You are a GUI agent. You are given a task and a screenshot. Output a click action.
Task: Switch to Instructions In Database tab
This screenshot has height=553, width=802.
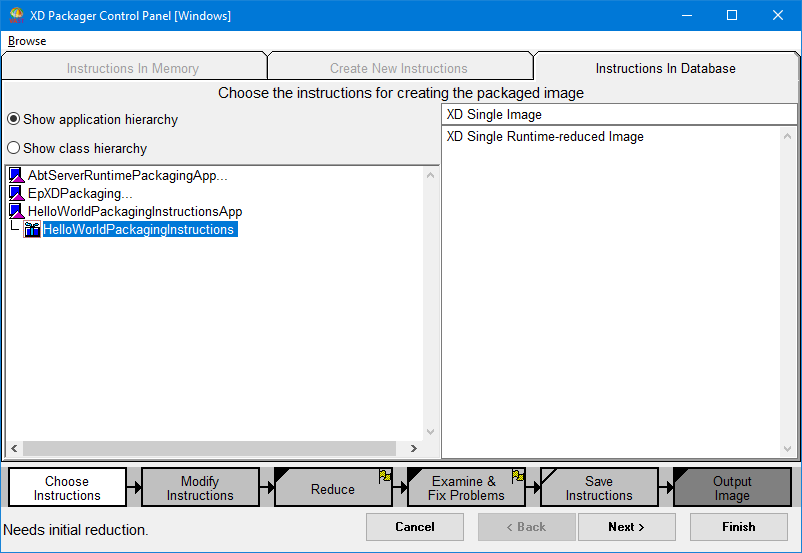[x=665, y=68]
